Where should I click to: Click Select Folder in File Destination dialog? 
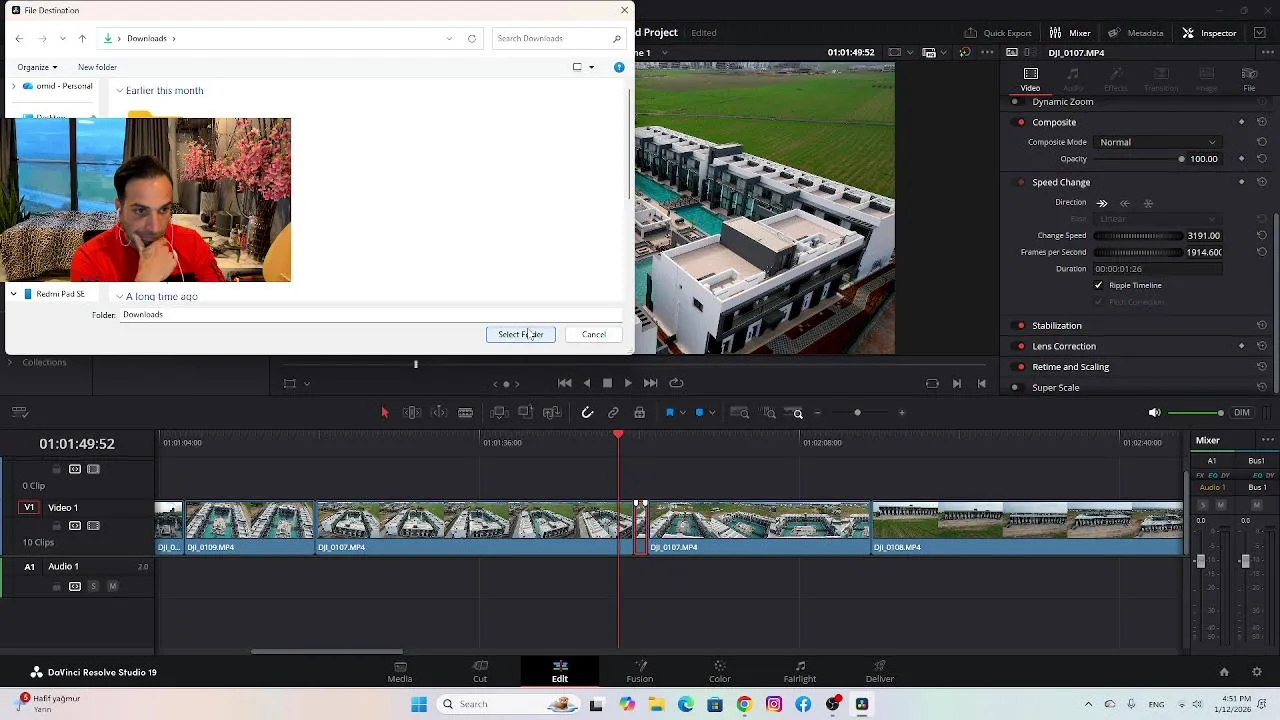tap(521, 334)
